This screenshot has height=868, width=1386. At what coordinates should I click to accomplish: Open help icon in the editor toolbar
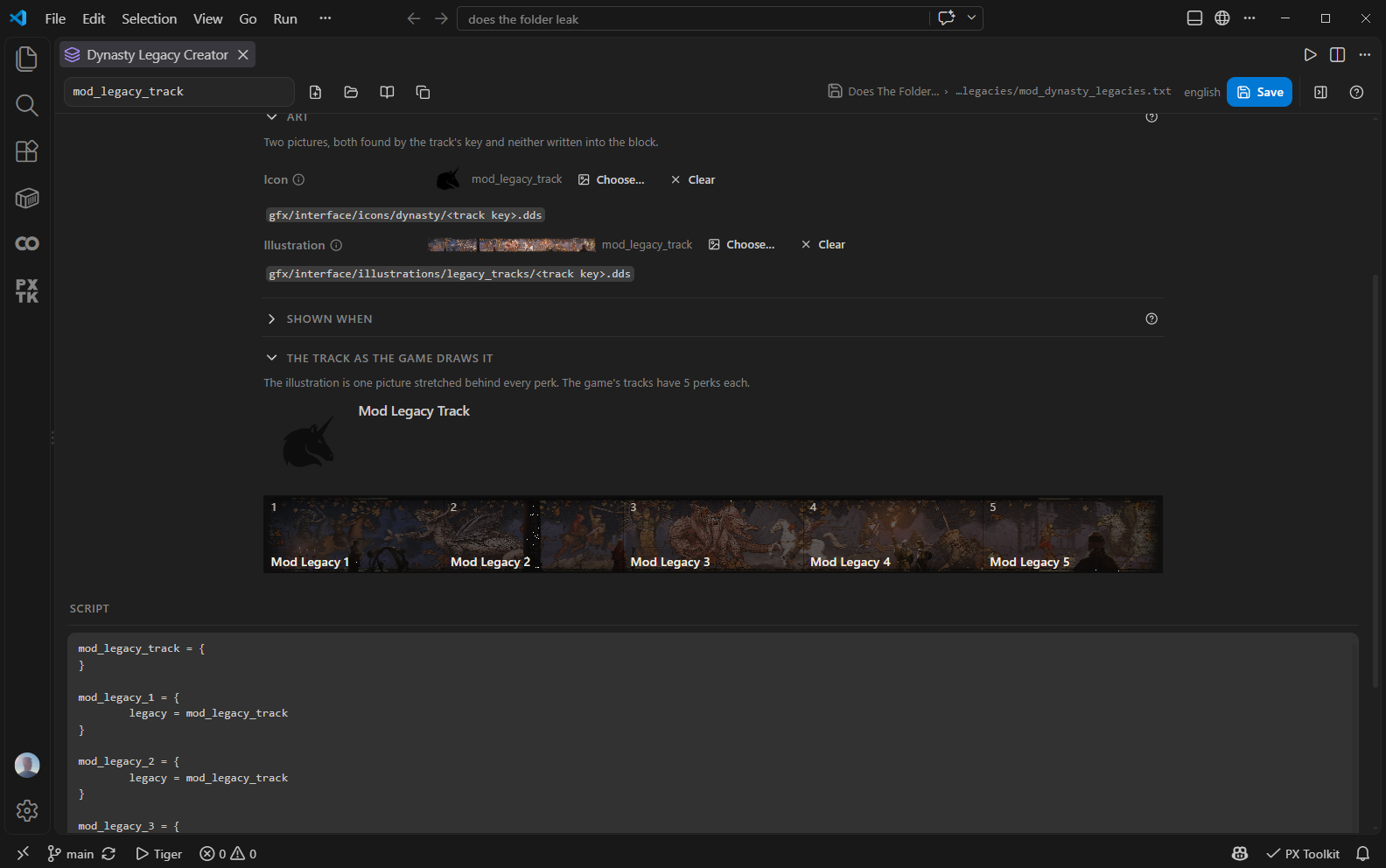[1356, 92]
